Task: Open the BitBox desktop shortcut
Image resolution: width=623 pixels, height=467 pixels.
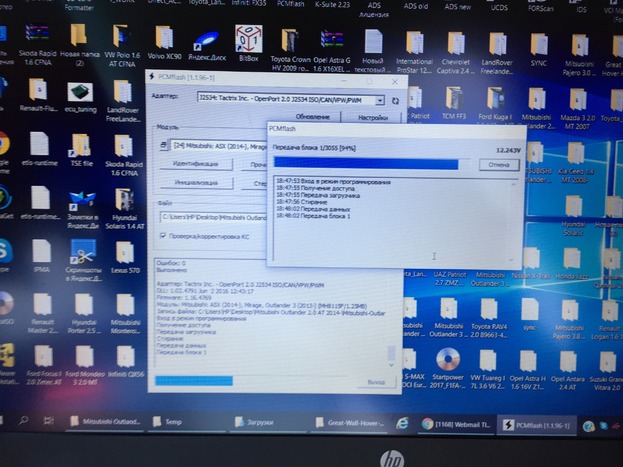Action: [x=248, y=44]
